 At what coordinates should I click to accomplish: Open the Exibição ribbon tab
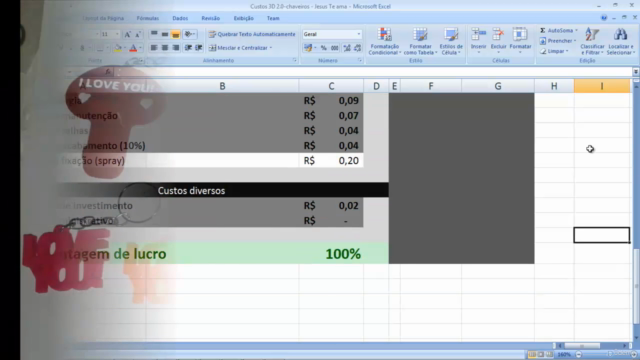[244, 18]
